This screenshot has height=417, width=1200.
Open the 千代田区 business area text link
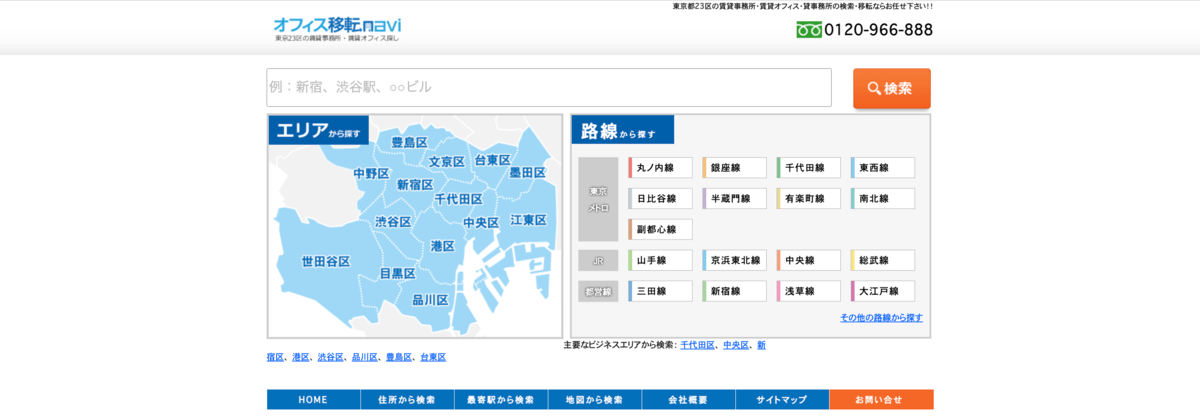[x=697, y=345]
